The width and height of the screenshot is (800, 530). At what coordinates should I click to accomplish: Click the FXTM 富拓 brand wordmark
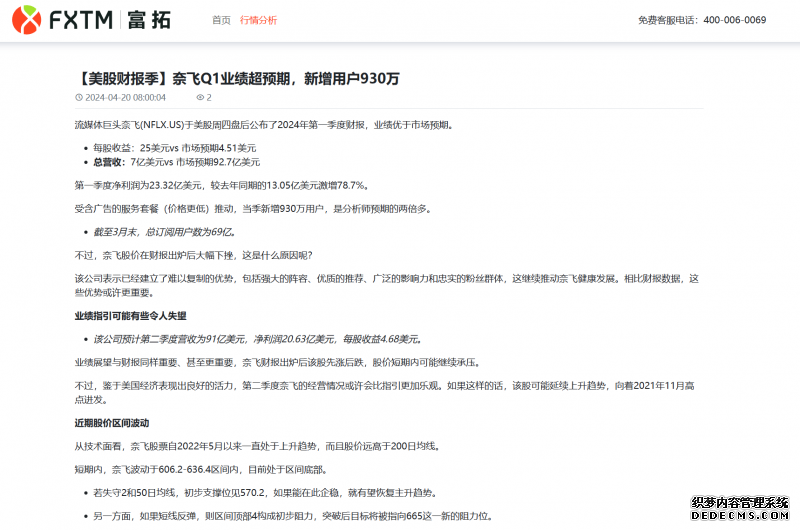point(110,20)
